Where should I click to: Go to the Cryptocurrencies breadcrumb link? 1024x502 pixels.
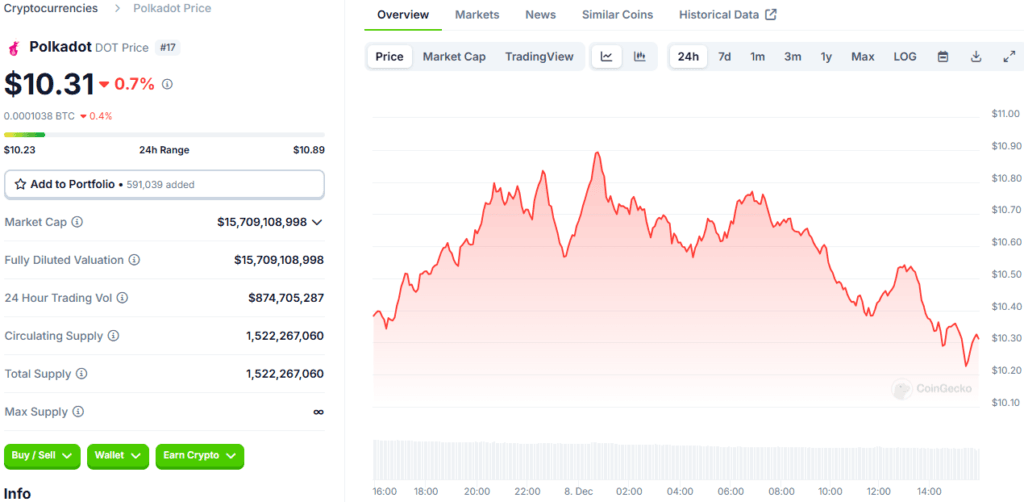51,8
